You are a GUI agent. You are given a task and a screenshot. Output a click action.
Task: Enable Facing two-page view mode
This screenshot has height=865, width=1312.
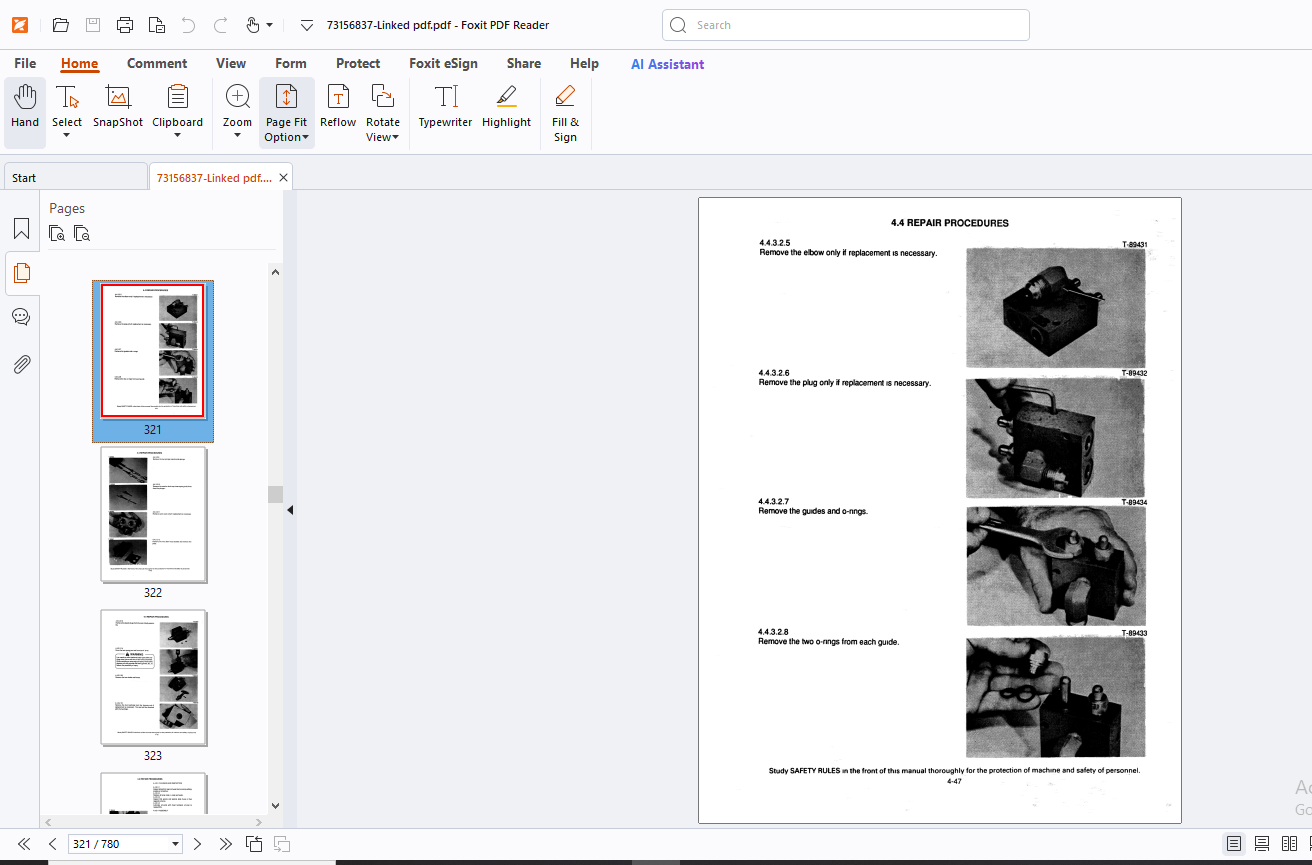(x=1290, y=844)
